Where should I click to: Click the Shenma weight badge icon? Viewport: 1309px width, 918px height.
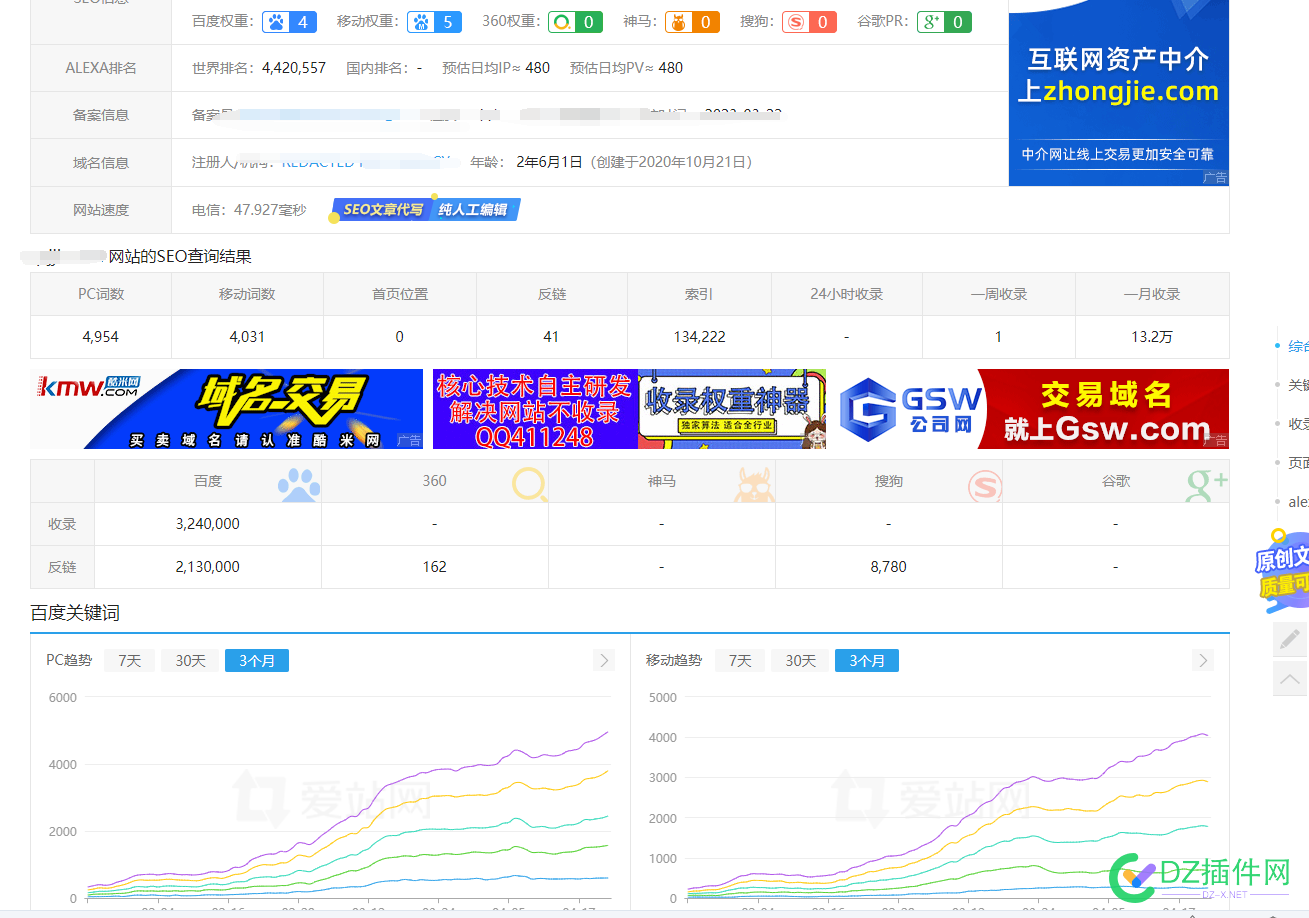678,21
